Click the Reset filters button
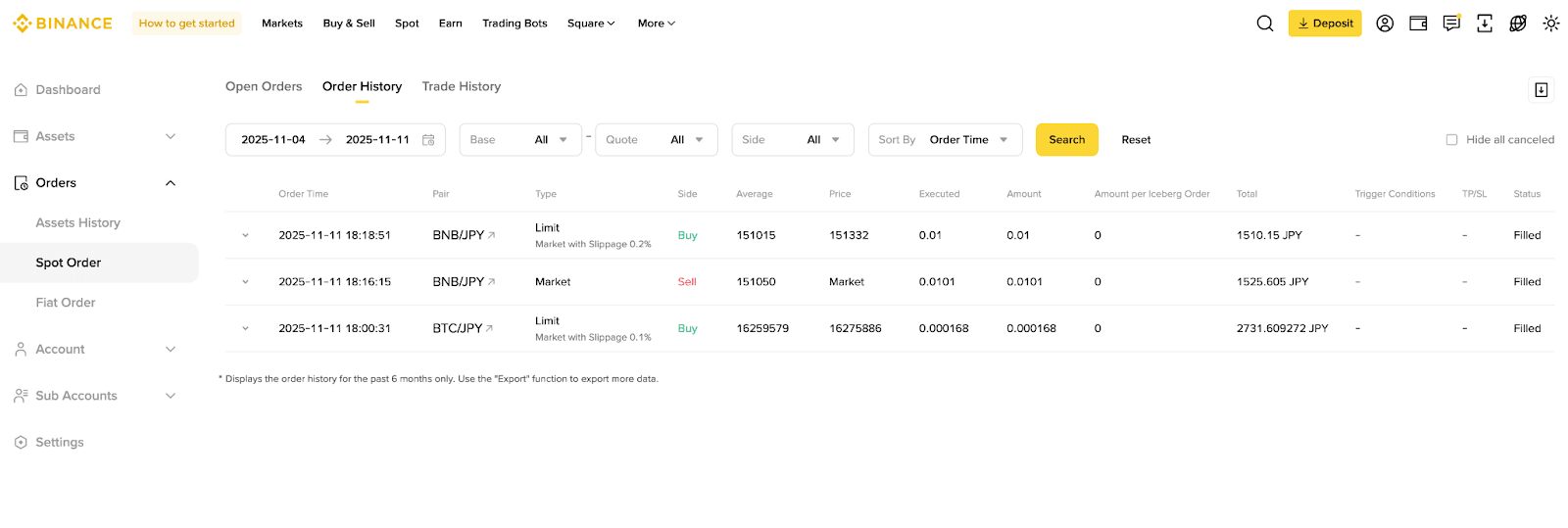This screenshot has width=1568, height=528. 1136,140
